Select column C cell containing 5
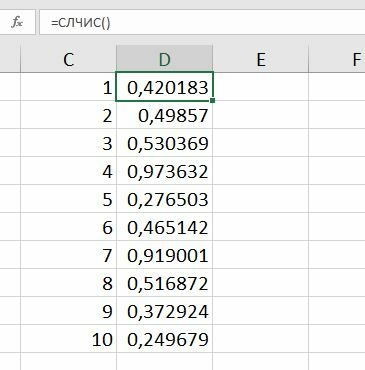 (x=69, y=198)
